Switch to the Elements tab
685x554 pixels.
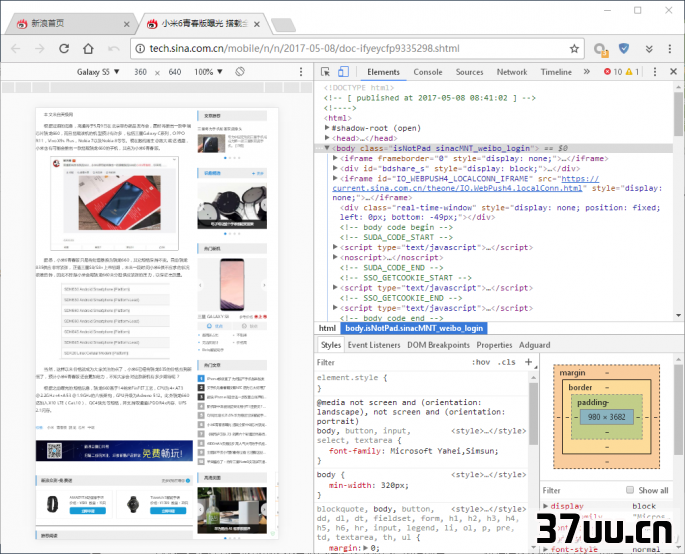point(383,72)
